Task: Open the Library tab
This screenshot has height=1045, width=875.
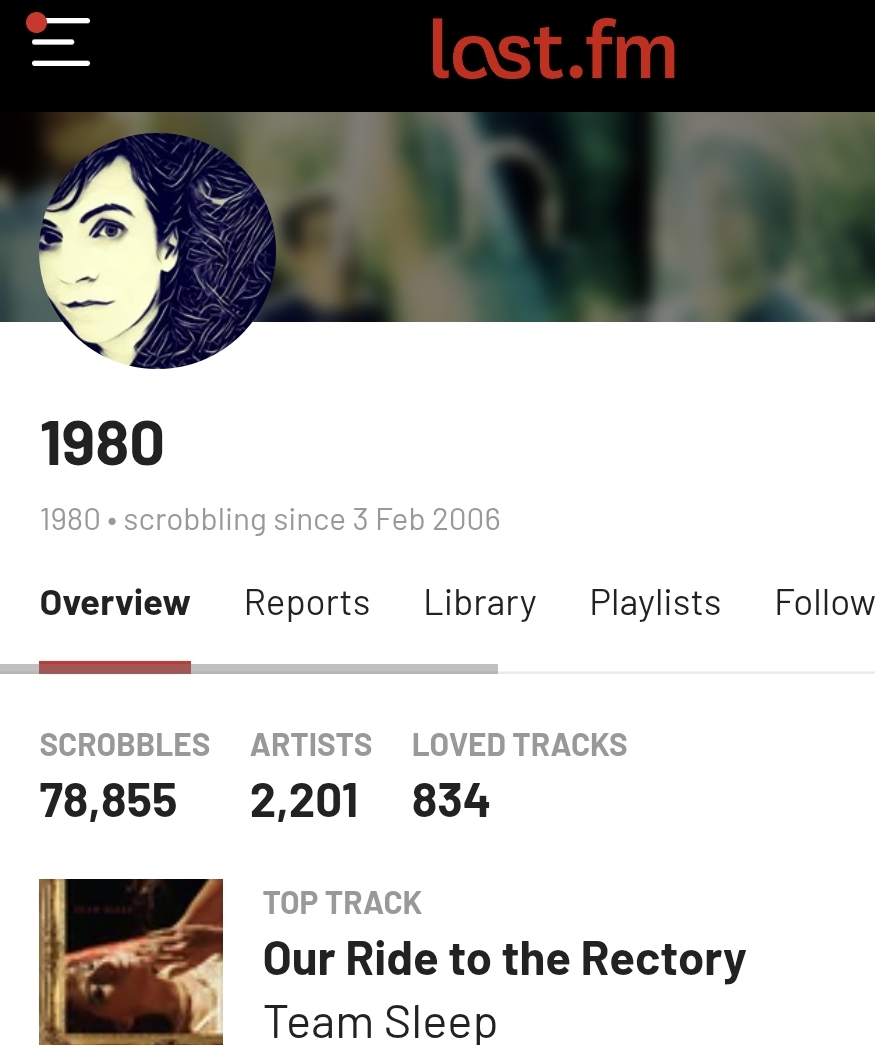Action: point(480,603)
